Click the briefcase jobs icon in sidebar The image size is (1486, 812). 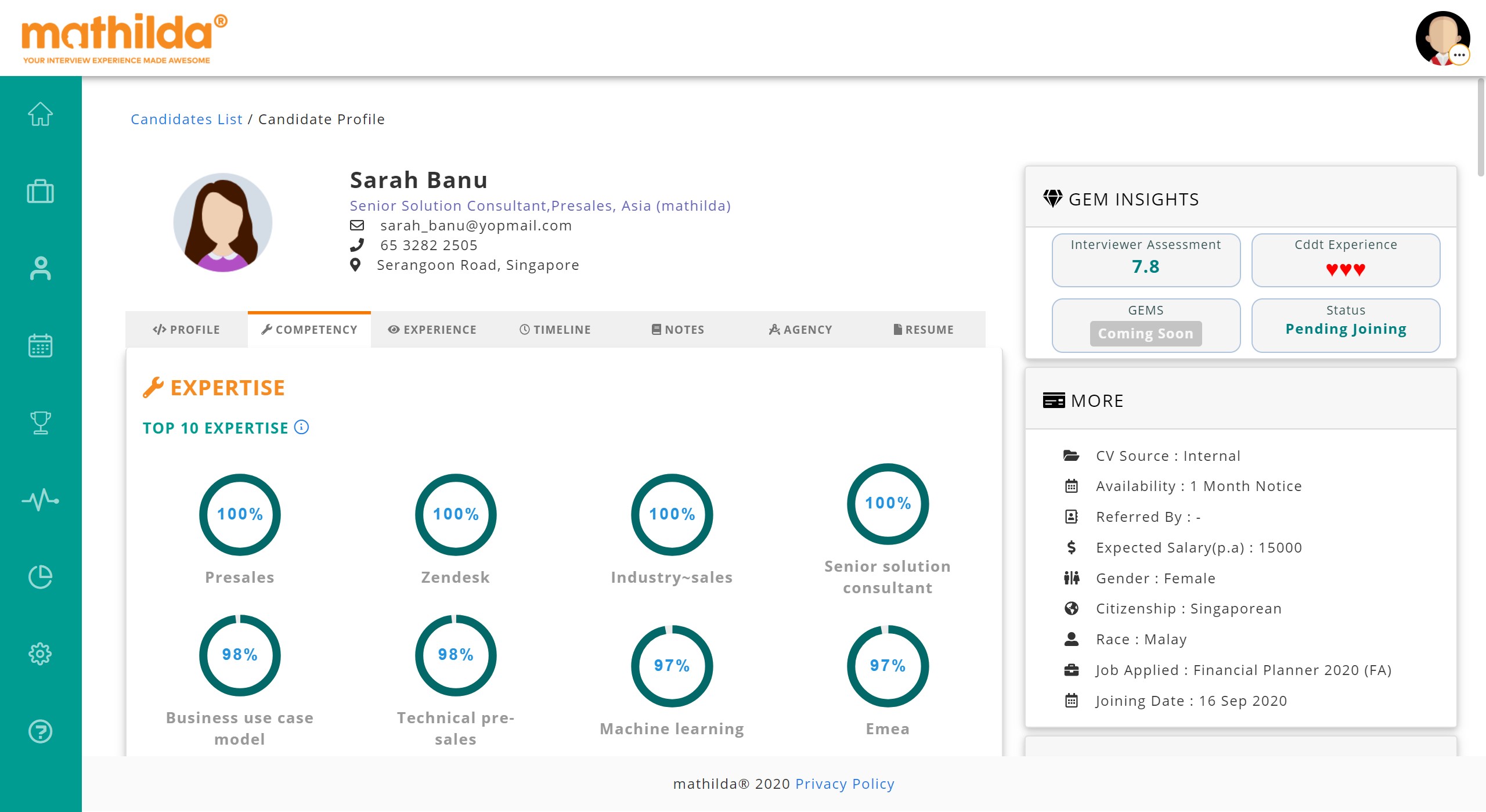(x=40, y=191)
